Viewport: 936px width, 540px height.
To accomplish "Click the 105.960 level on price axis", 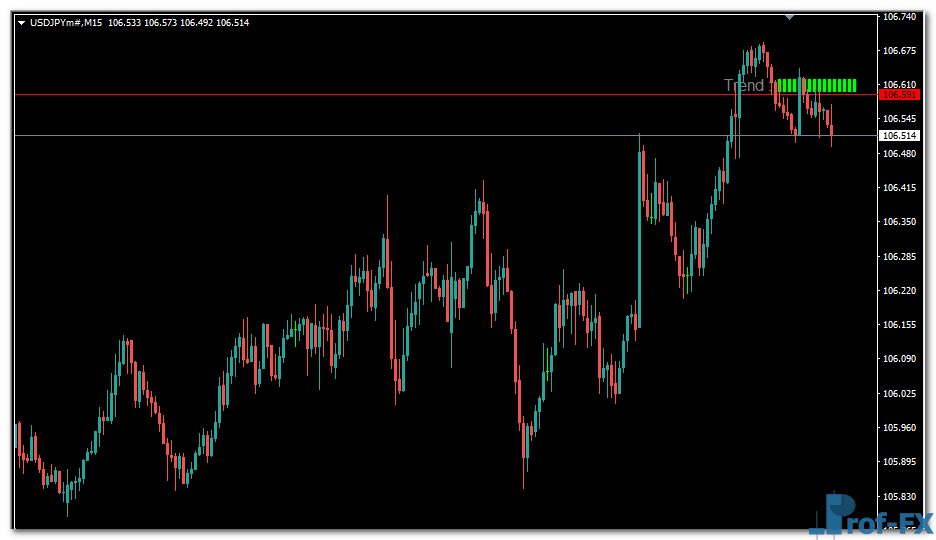I will click(x=900, y=428).
